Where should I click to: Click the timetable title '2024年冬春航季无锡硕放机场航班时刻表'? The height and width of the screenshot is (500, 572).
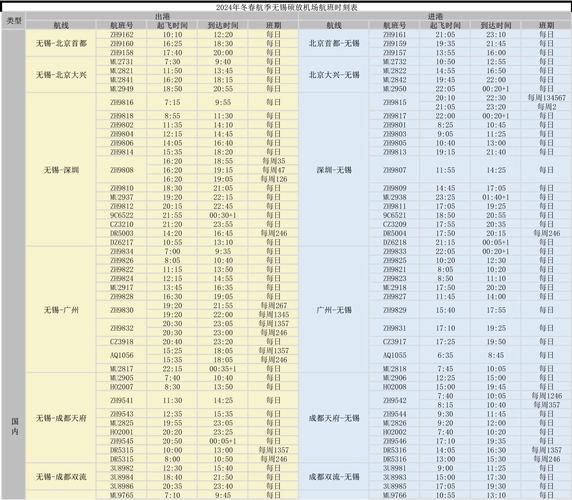pyautogui.click(x=286, y=7)
